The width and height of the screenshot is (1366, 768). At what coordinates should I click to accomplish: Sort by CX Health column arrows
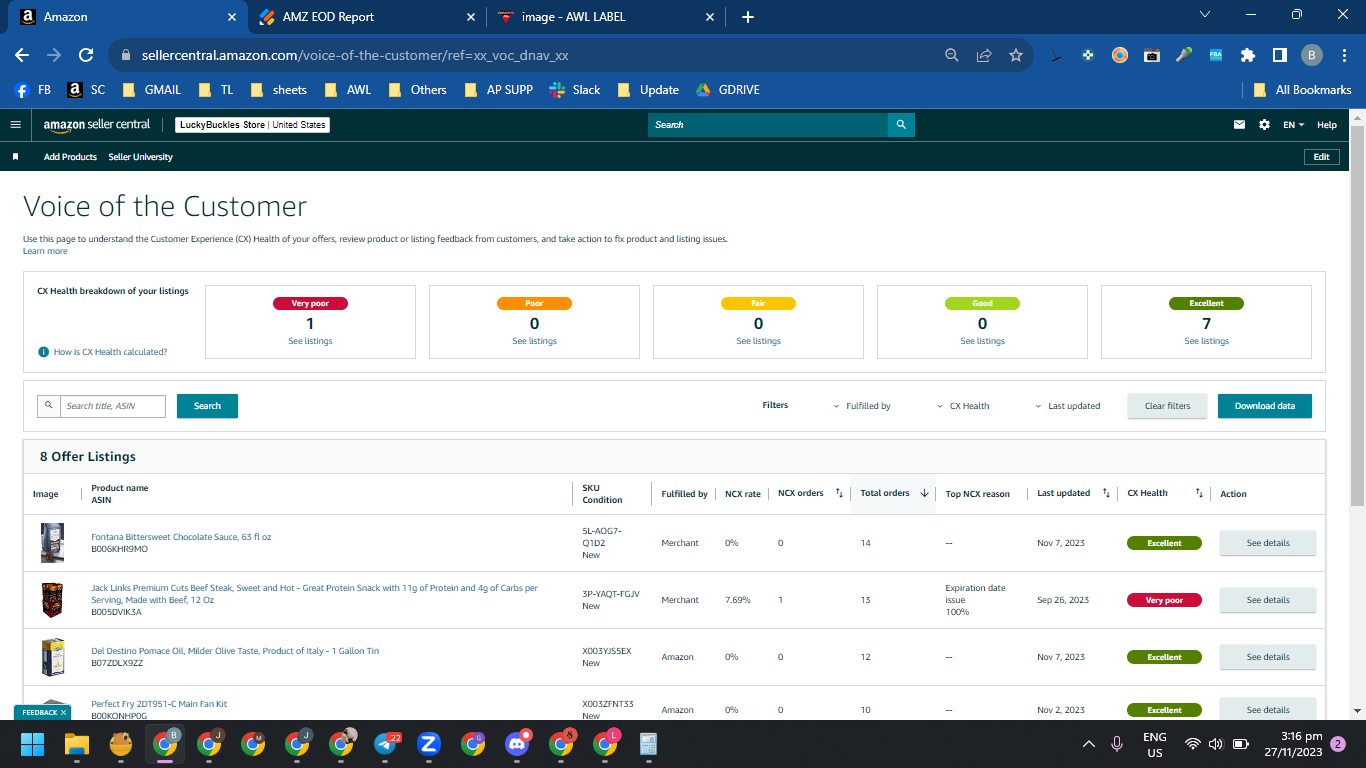point(1199,493)
